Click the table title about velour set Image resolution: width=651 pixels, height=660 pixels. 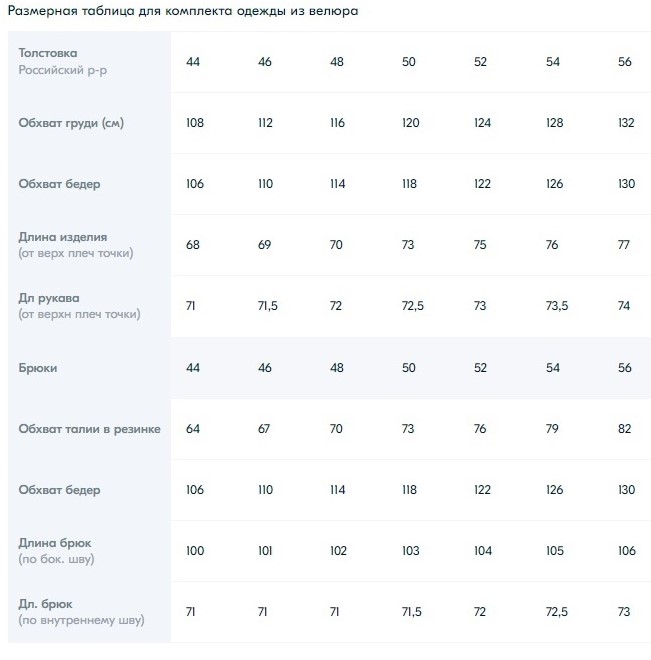183,11
